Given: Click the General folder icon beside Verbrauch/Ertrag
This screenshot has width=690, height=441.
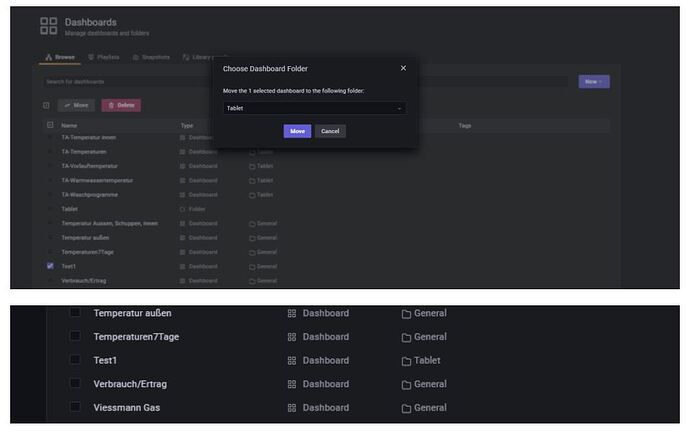Looking at the screenshot, I should [406, 384].
